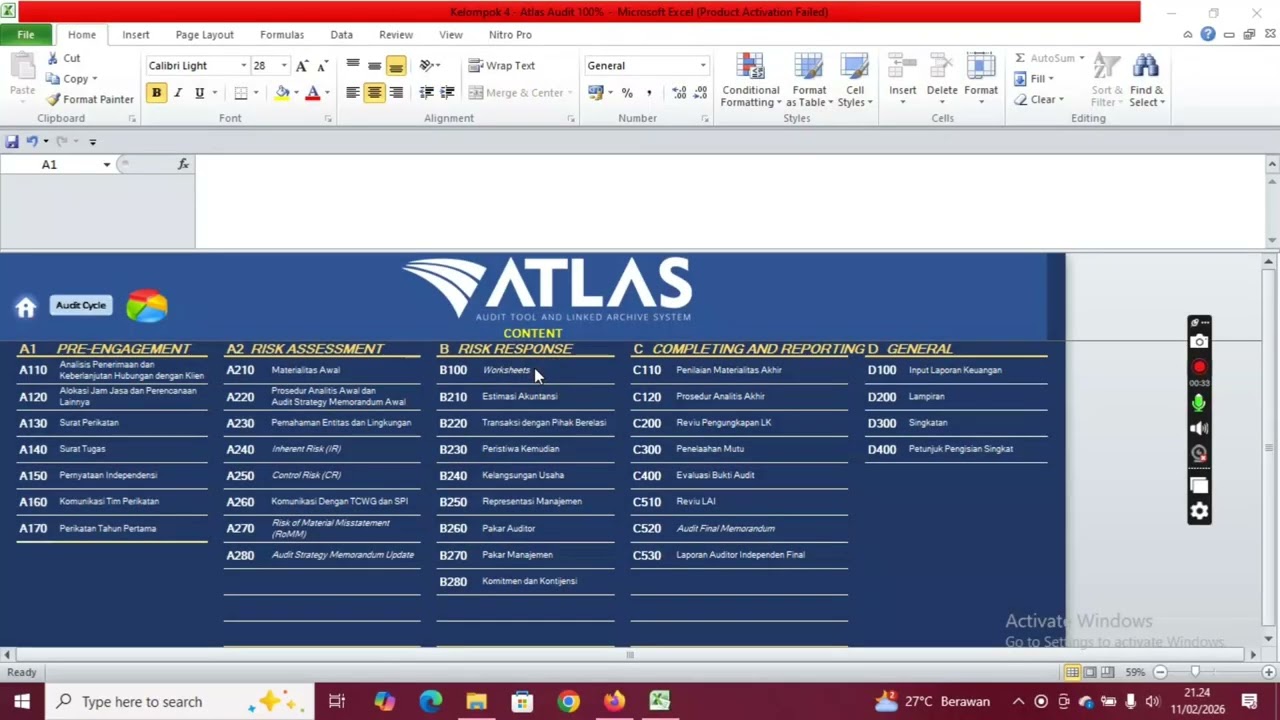Click the Atlas home icon

coord(26,307)
